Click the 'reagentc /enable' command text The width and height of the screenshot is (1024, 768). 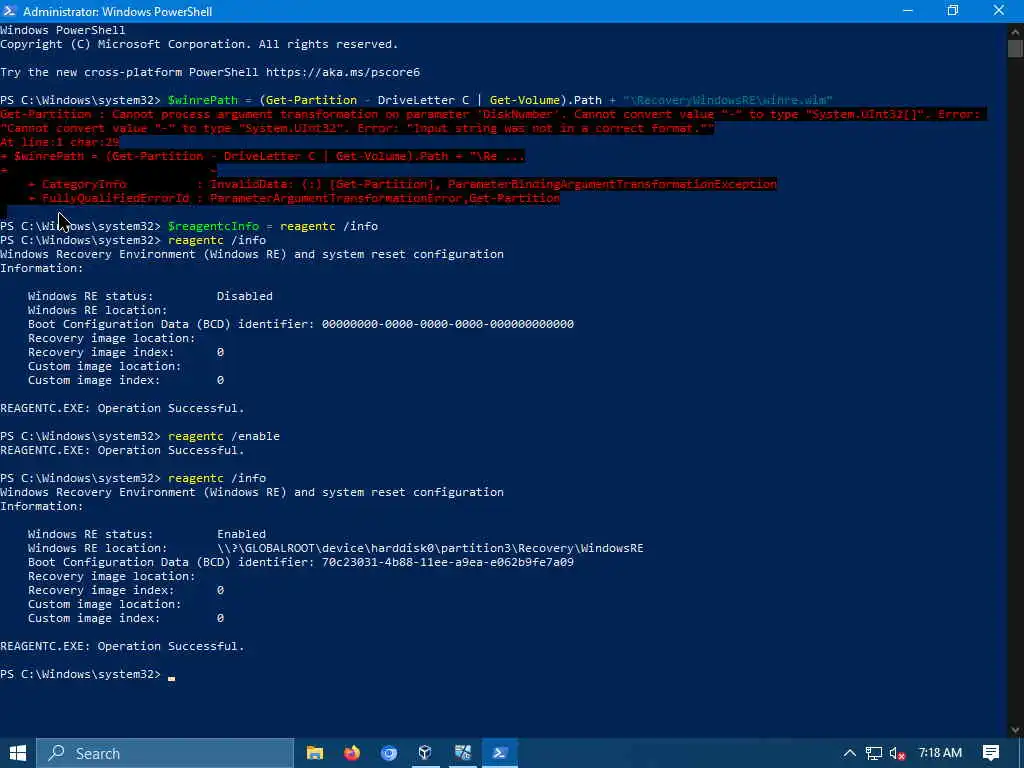point(224,436)
